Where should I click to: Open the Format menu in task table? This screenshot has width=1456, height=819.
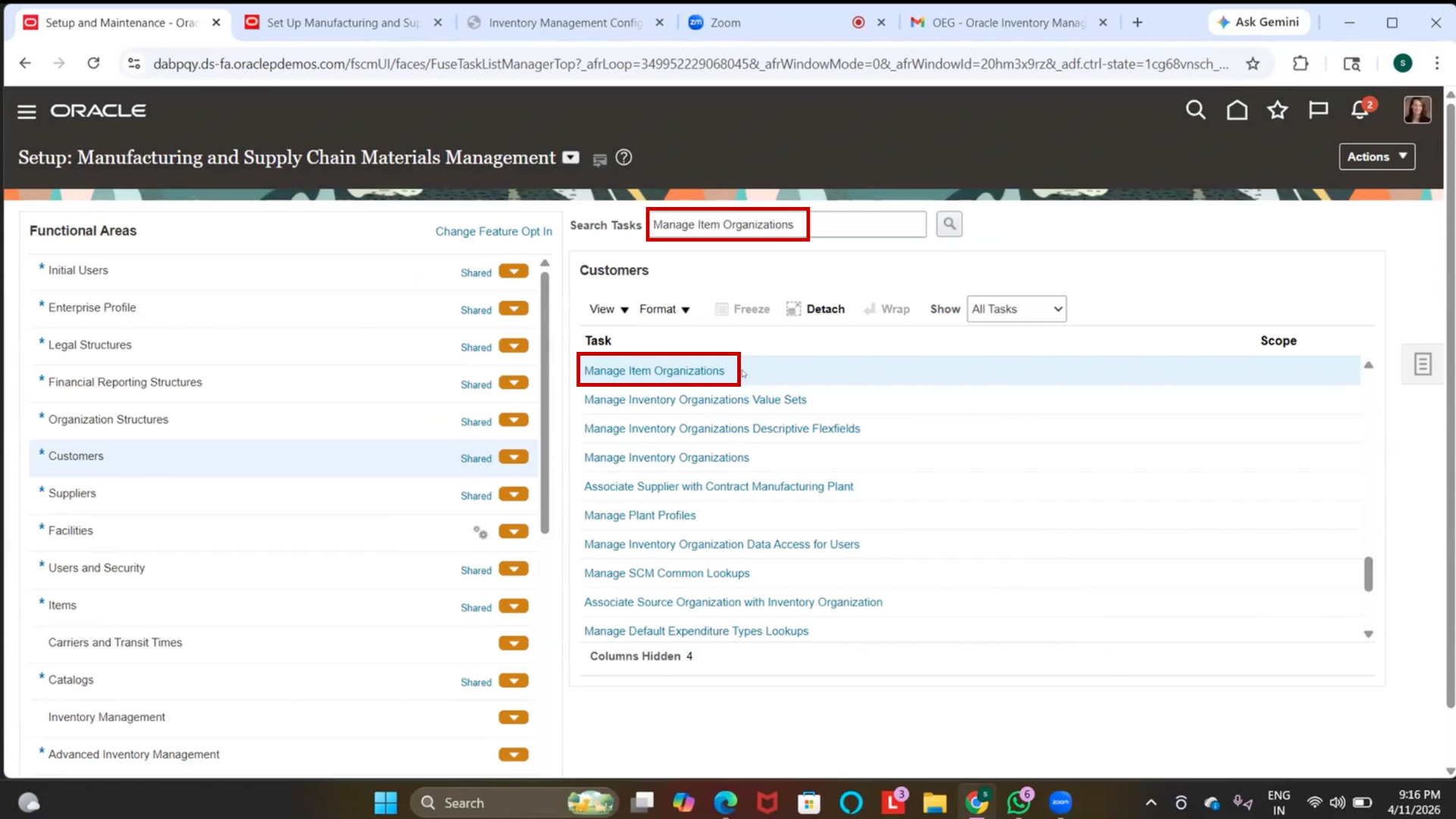click(x=664, y=309)
